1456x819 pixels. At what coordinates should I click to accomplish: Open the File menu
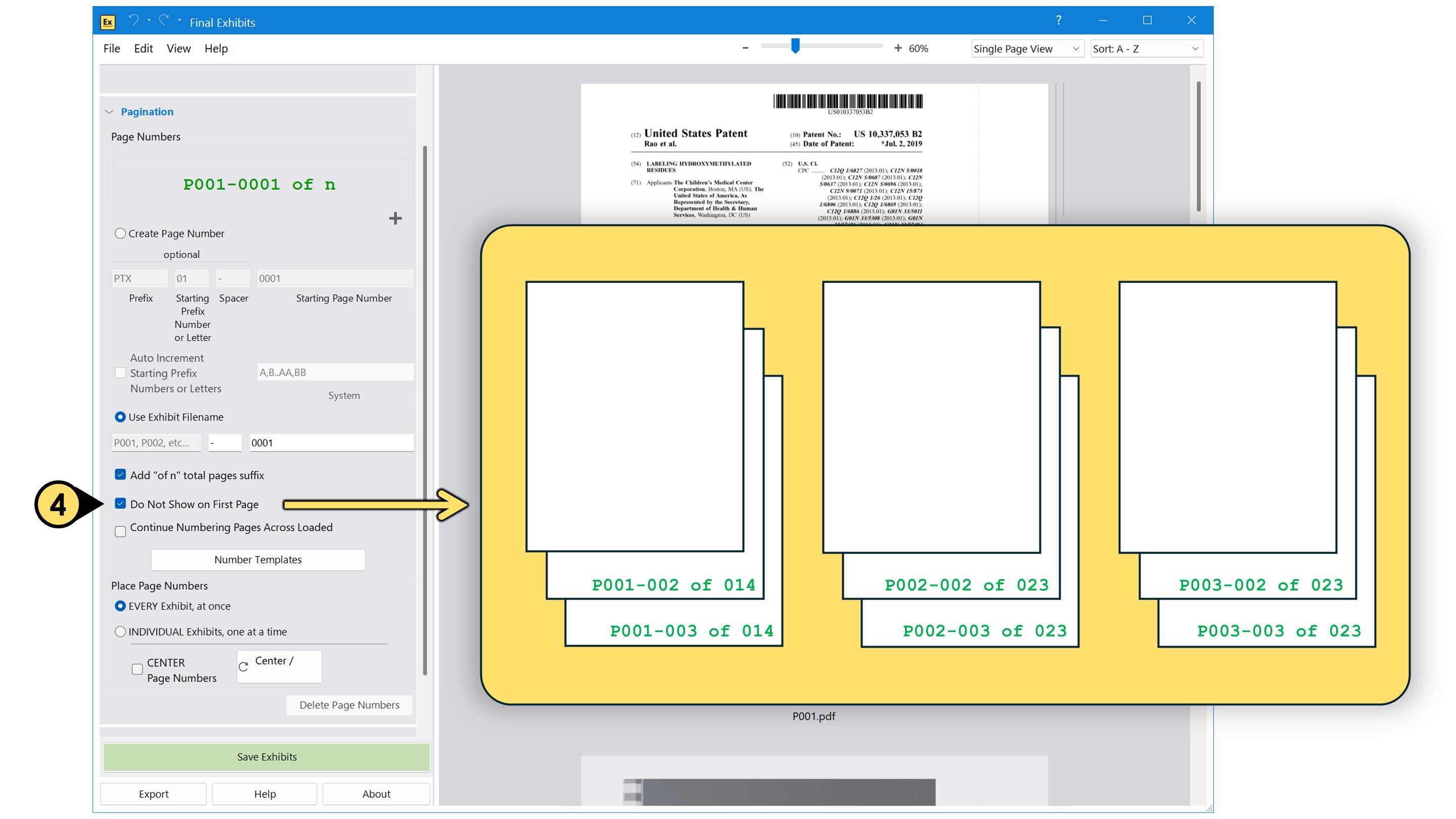(111, 49)
